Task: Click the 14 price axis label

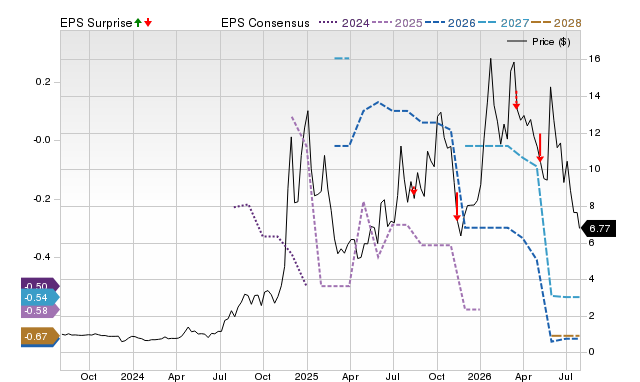Action: (594, 96)
